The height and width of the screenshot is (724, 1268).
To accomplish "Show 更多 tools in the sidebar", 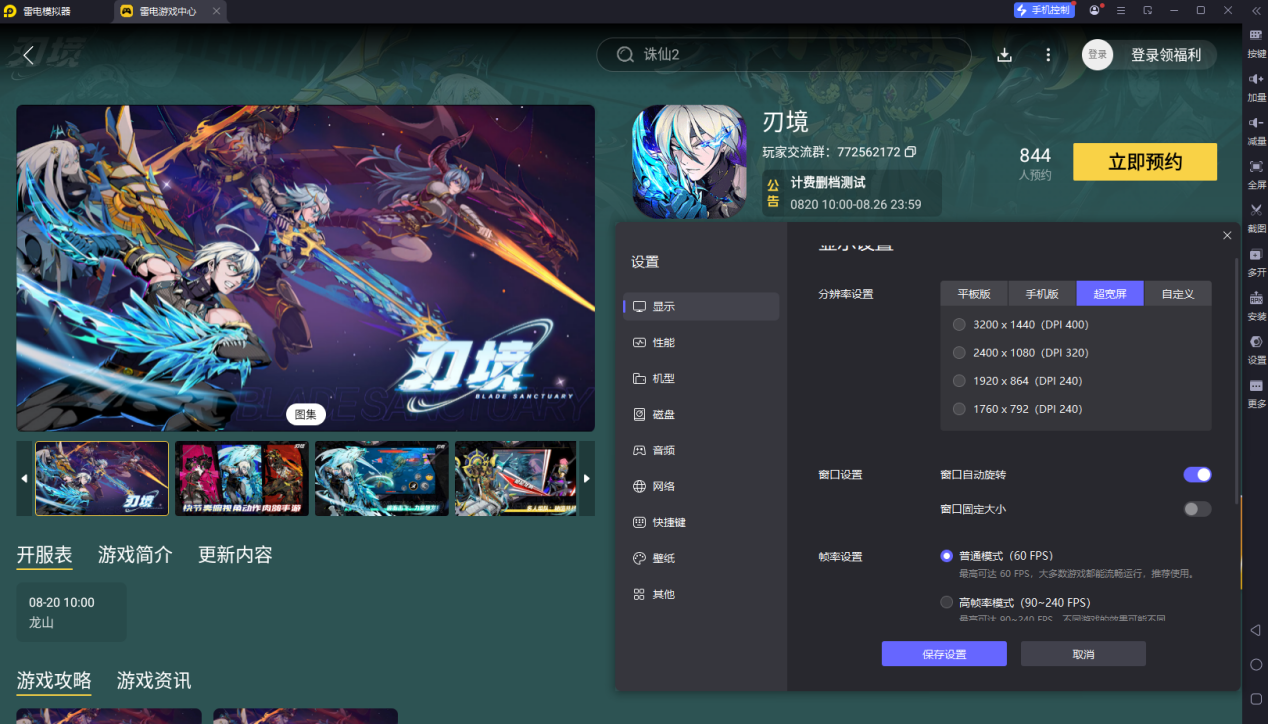I will coord(1256,391).
